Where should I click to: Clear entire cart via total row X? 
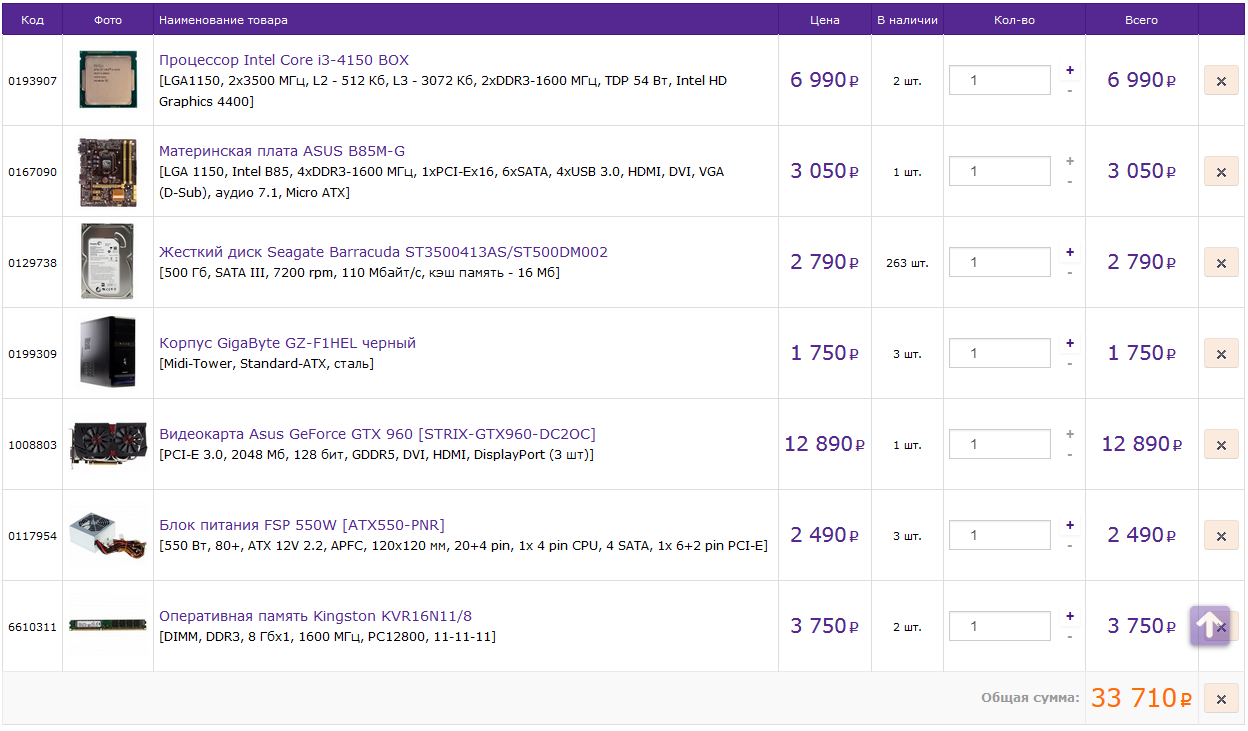pyautogui.click(x=1221, y=699)
